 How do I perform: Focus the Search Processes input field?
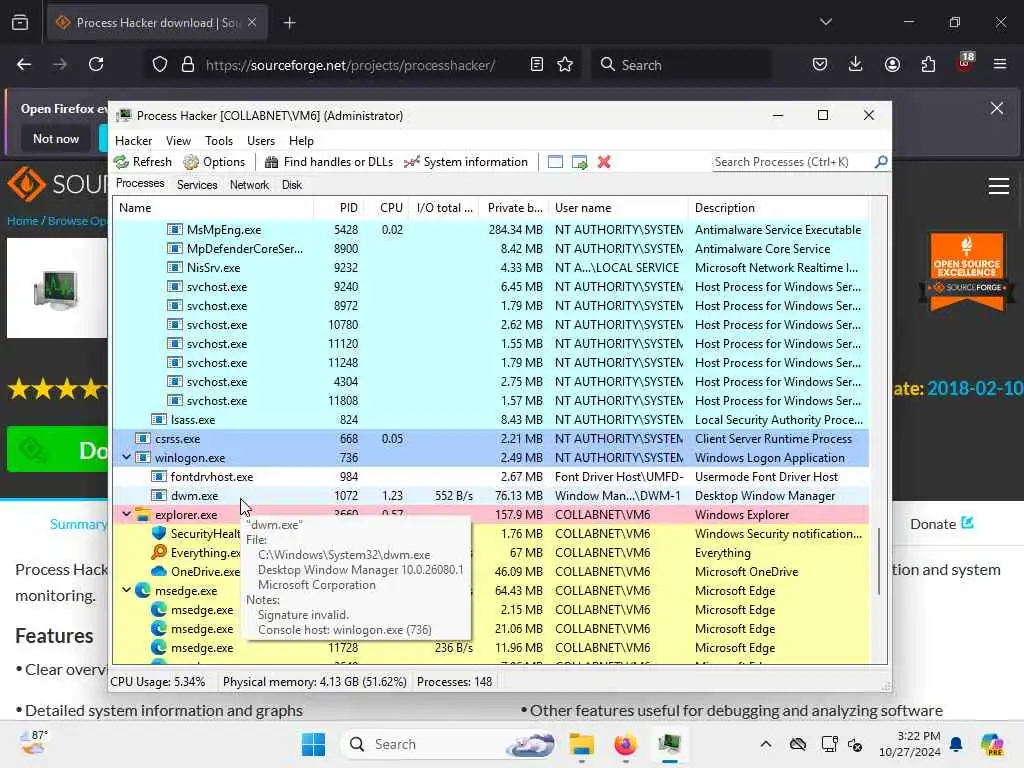(792, 161)
